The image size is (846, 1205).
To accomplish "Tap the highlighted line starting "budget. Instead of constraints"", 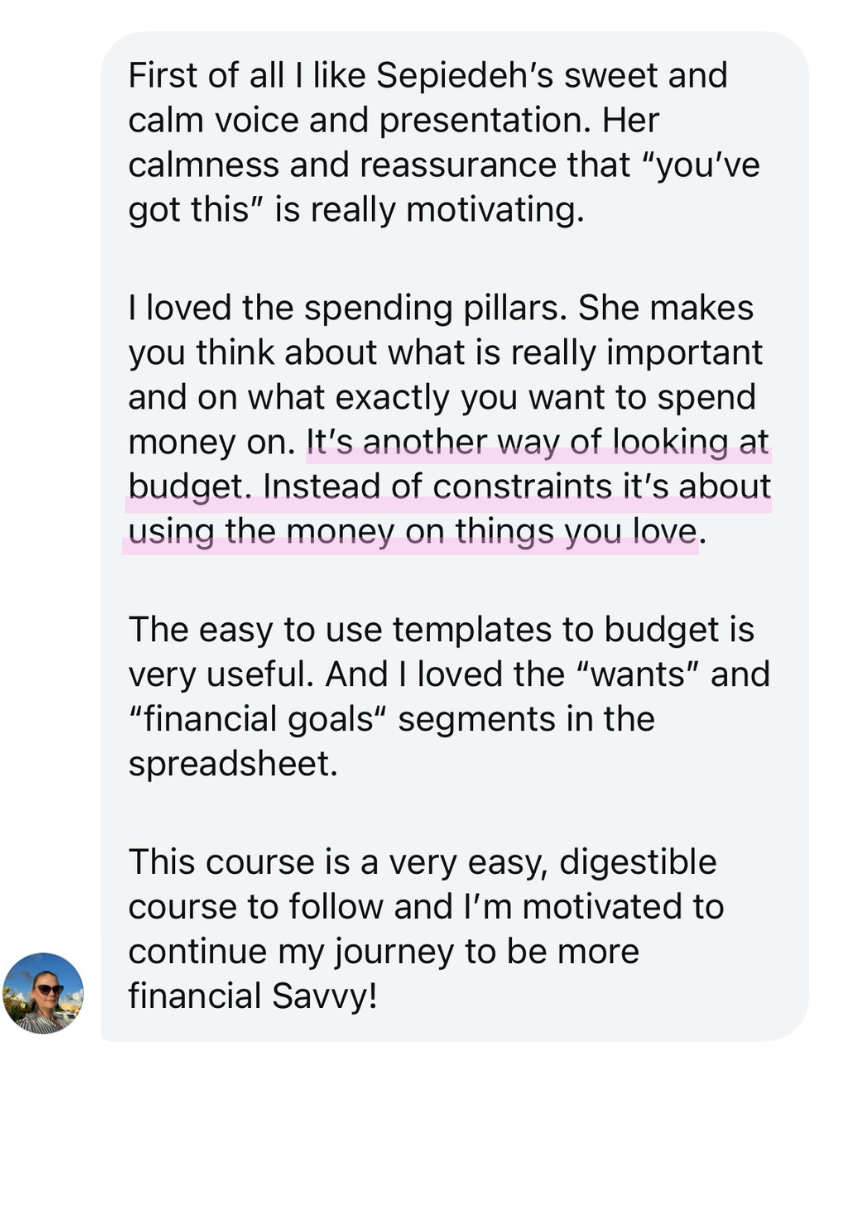I will 449,487.
